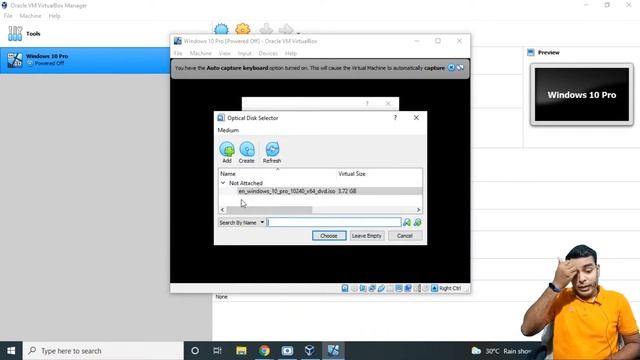Click the Cortana circle on taskbar
This screenshot has height=360, width=640.
(195, 351)
